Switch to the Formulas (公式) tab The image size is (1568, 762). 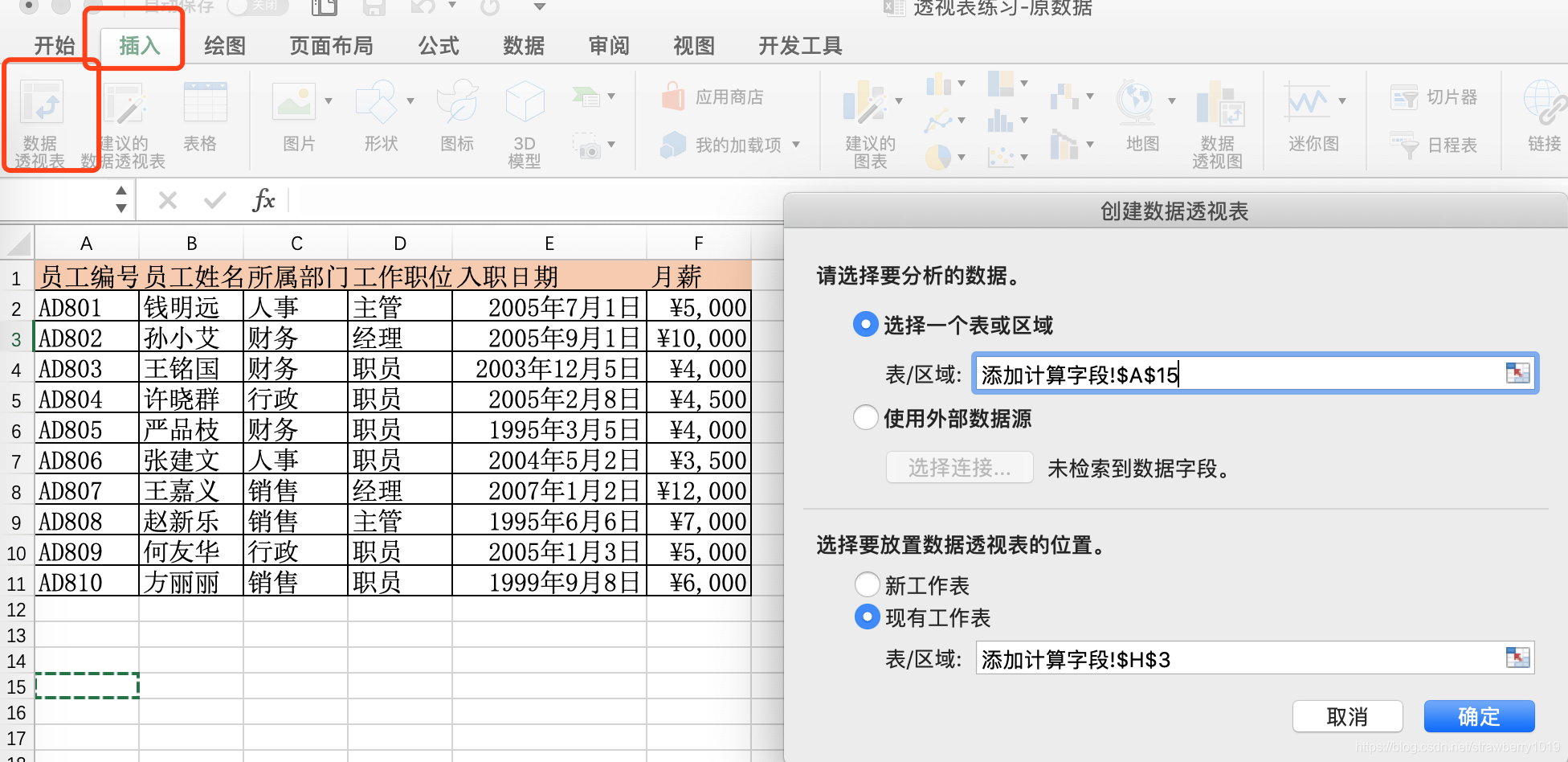coord(439,46)
